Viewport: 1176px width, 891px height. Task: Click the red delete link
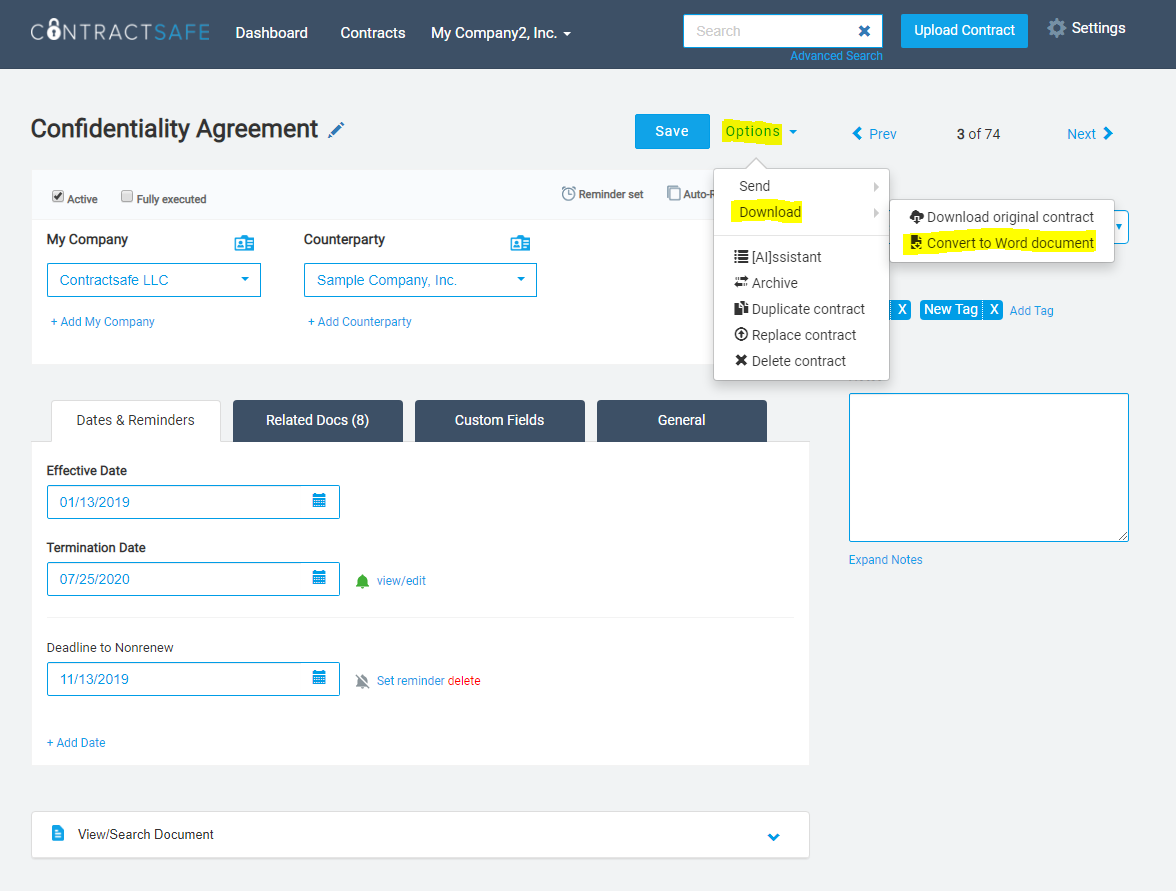[x=464, y=681]
